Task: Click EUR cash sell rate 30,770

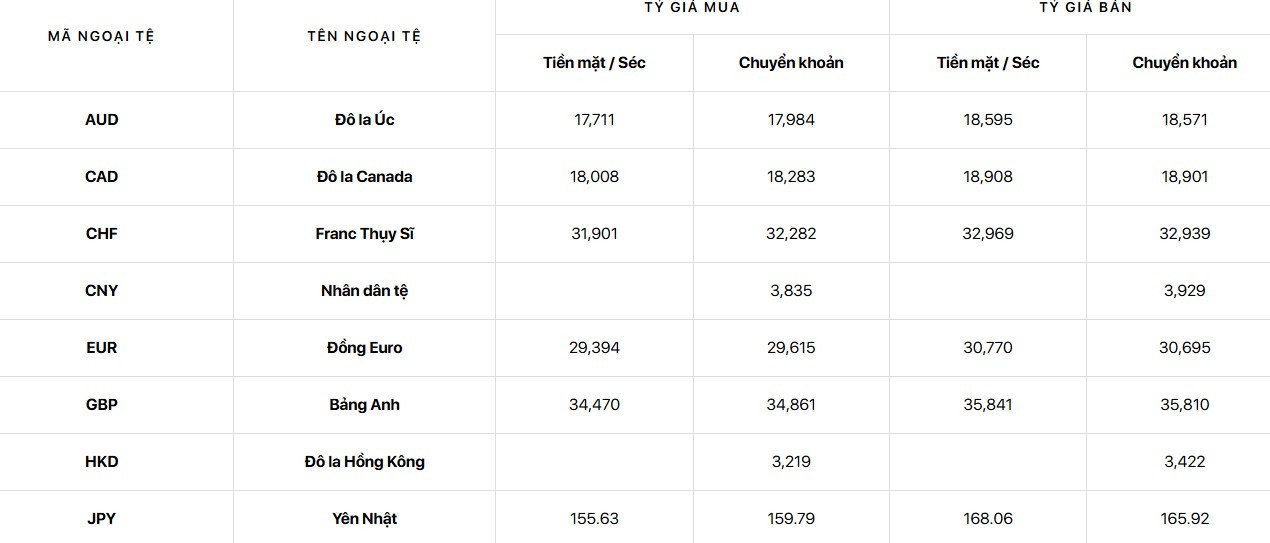Action: coord(988,348)
